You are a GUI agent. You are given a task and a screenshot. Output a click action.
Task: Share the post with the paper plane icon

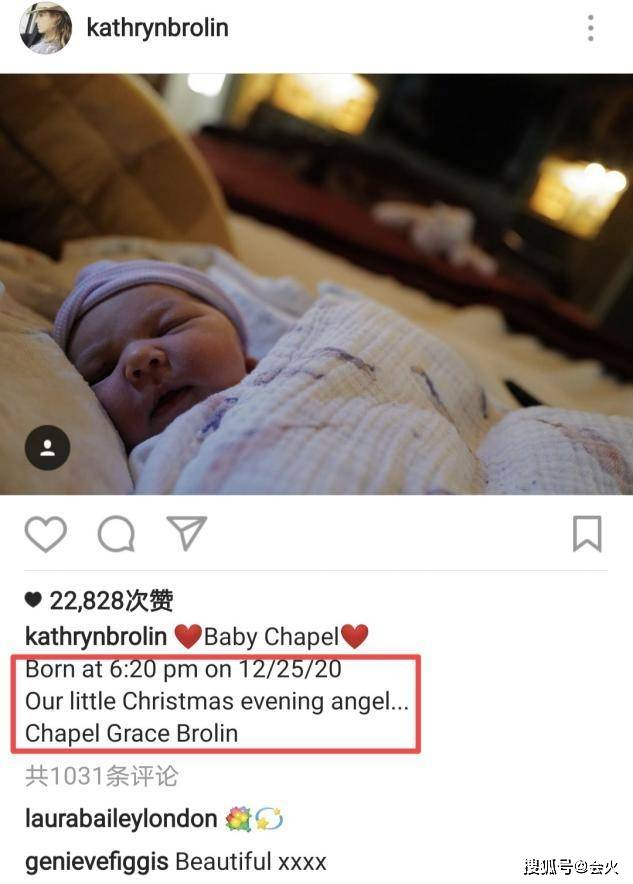[187, 533]
